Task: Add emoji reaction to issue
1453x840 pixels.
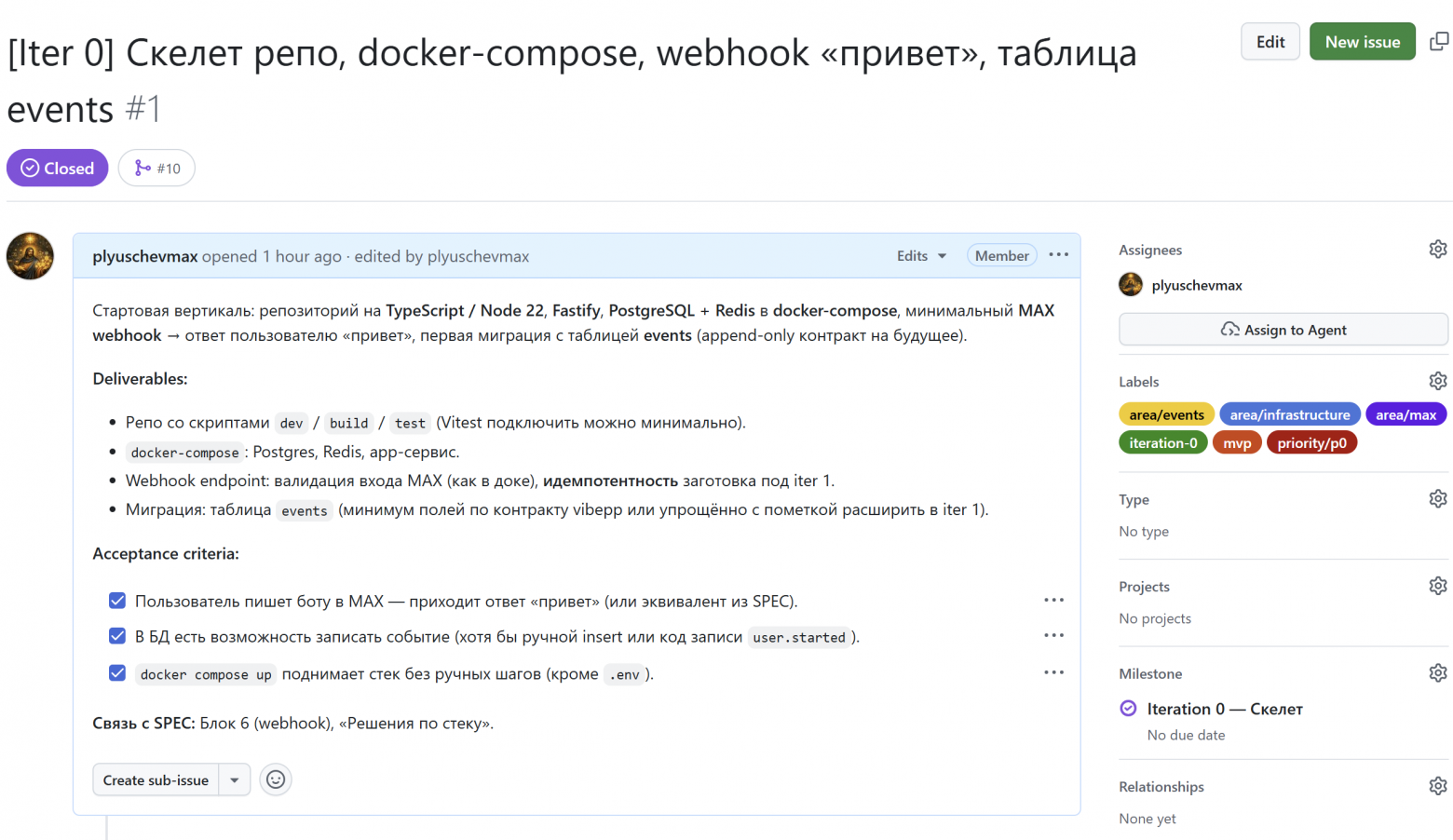Action: point(276,779)
